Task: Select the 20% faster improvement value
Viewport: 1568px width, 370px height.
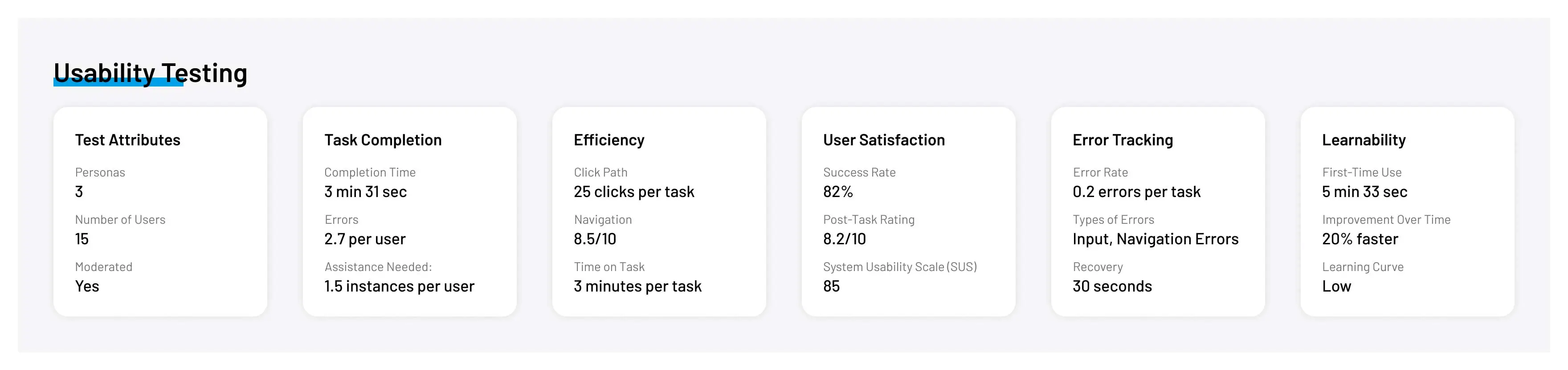Action: click(1360, 239)
